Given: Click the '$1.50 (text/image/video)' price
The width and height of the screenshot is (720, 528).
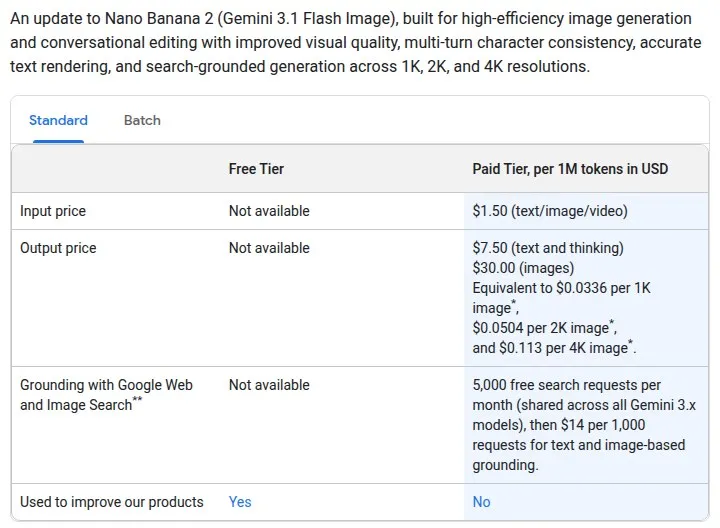Looking at the screenshot, I should click(x=550, y=211).
